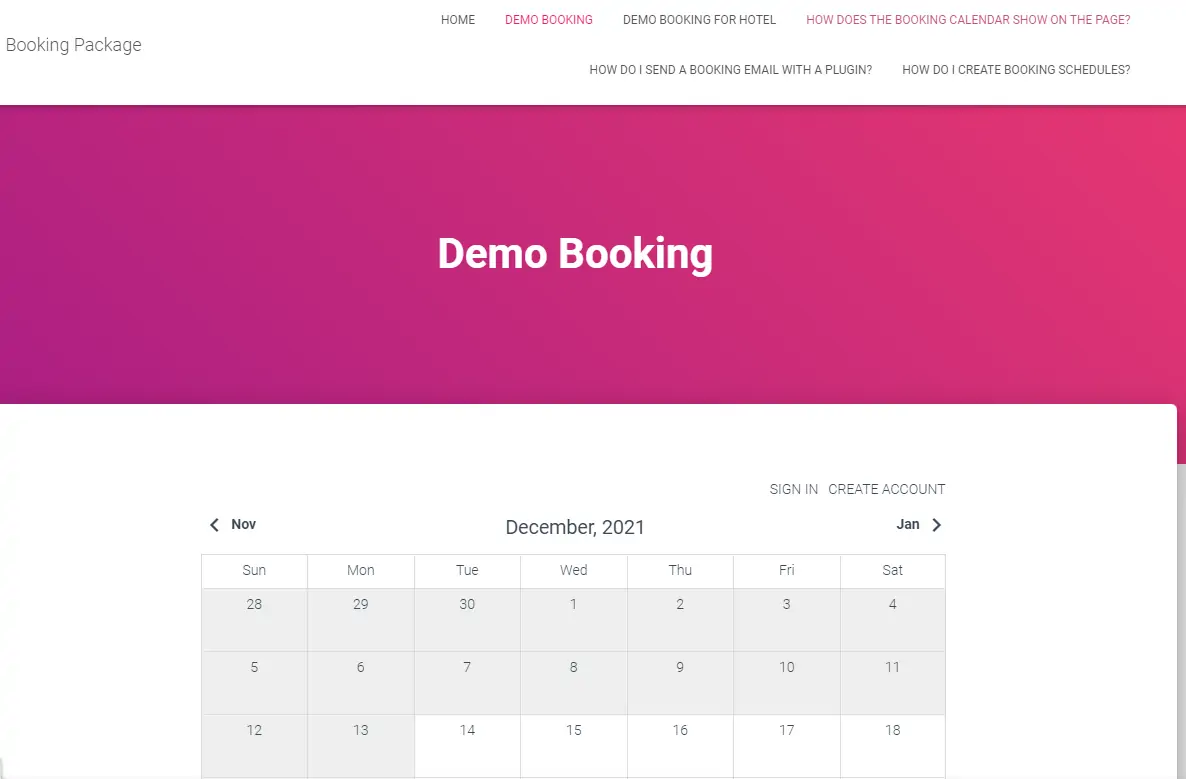Click the Create Account link
Screen dimensions: 1186x779
pyautogui.click(x=886, y=489)
